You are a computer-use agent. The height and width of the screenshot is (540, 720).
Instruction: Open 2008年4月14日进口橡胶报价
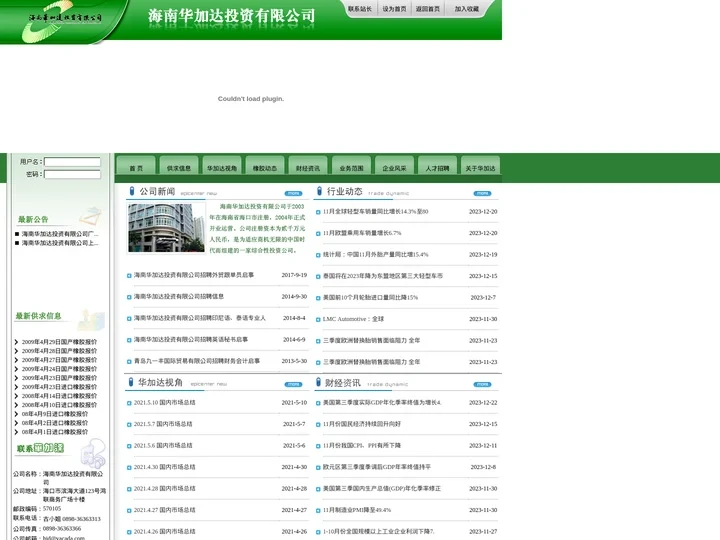click(x=59, y=396)
